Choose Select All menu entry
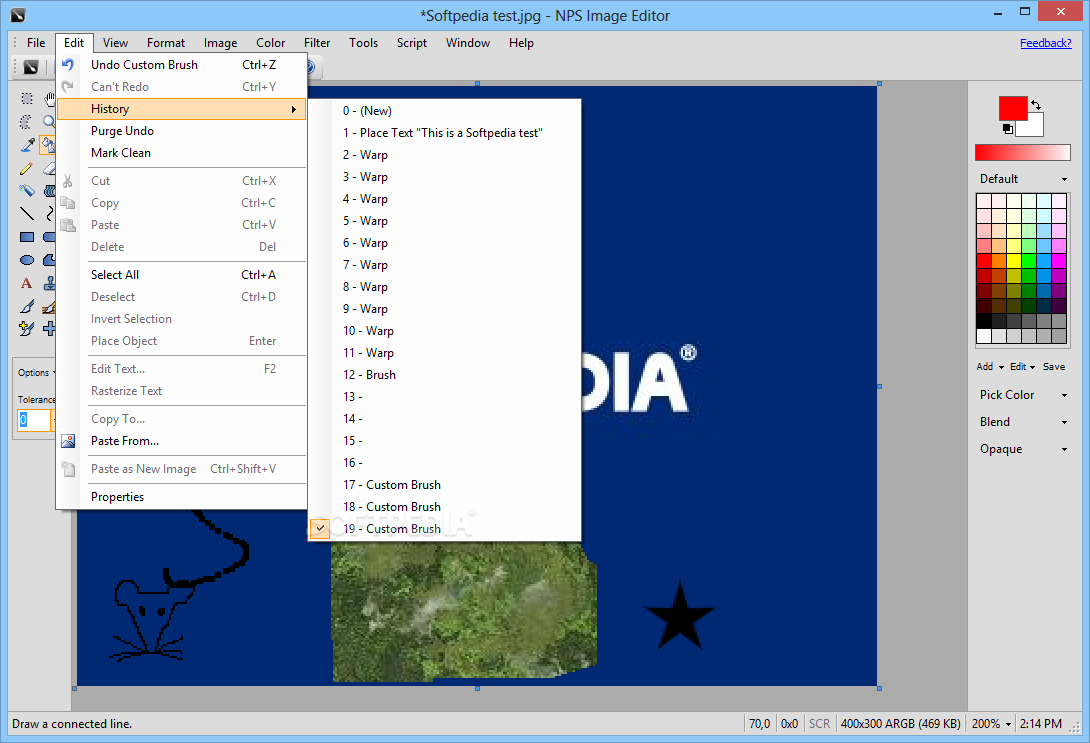The width and height of the screenshot is (1090, 743). tap(181, 275)
